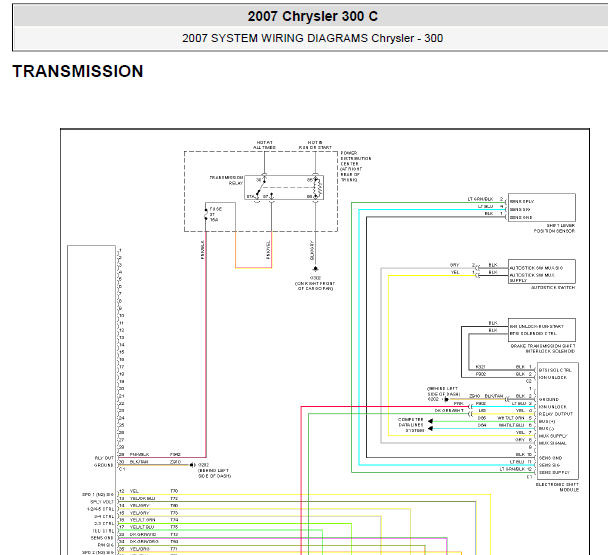Click the MUX SUPPLY pin label

coord(553,436)
